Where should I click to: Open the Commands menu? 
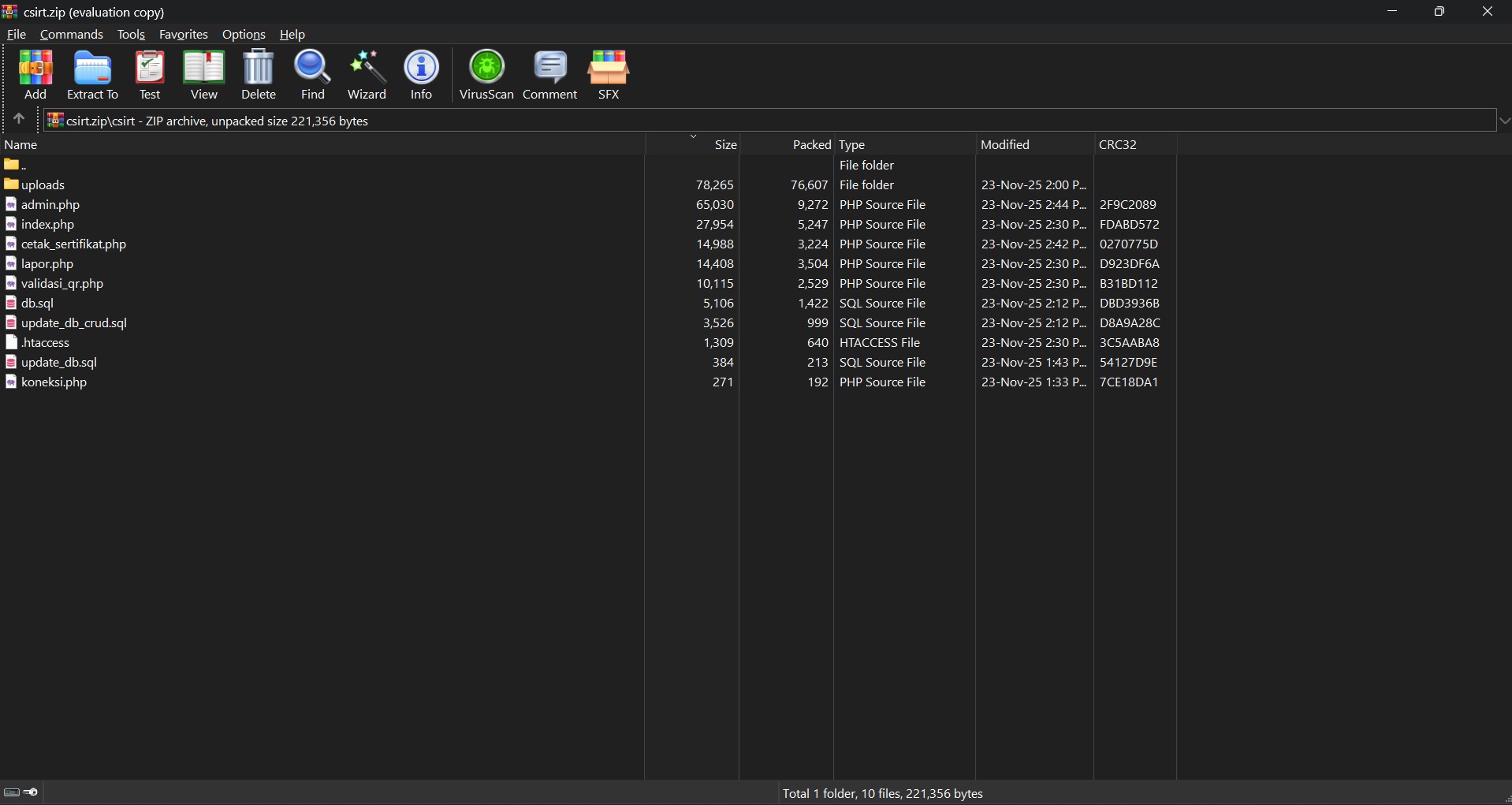(x=72, y=35)
